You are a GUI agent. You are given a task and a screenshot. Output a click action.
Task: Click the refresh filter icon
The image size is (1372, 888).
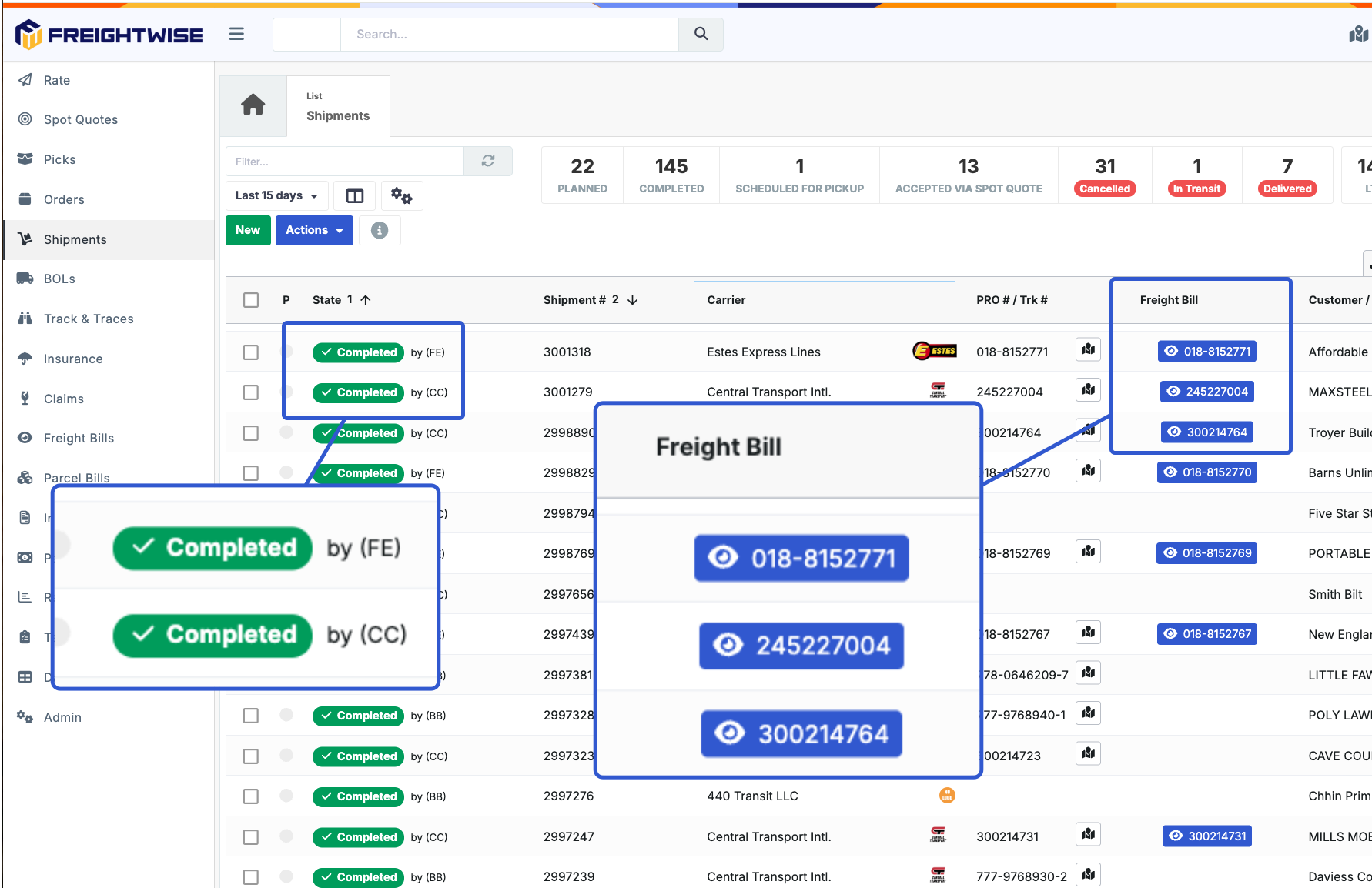[488, 161]
